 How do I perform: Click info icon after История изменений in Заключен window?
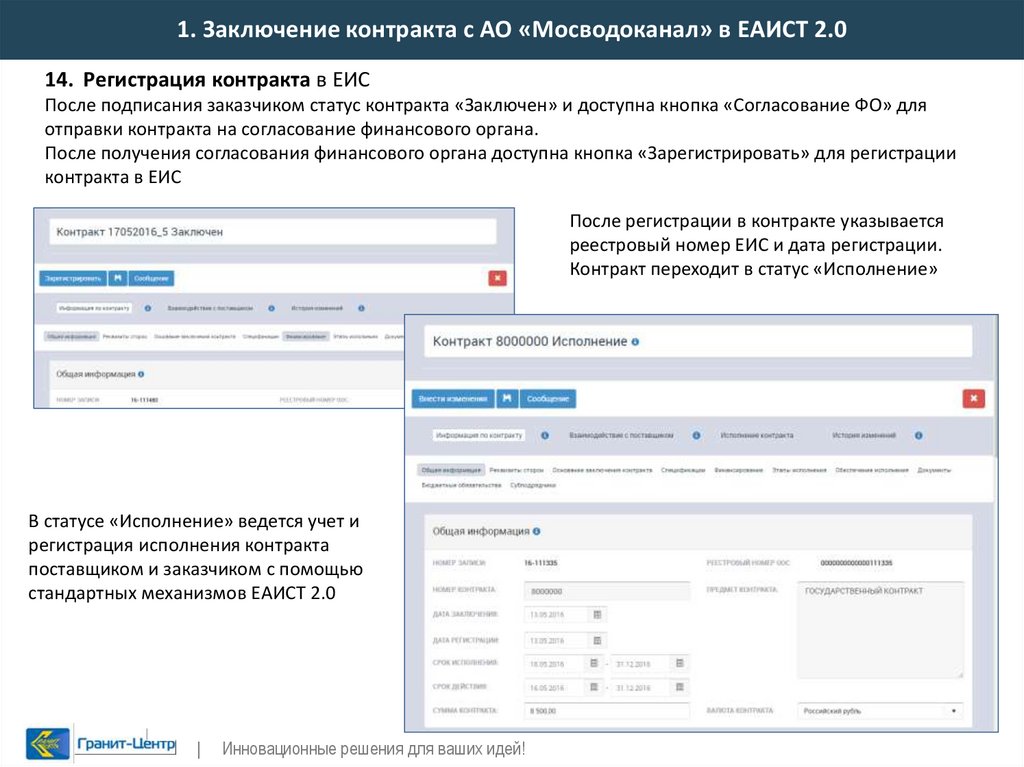click(361, 308)
